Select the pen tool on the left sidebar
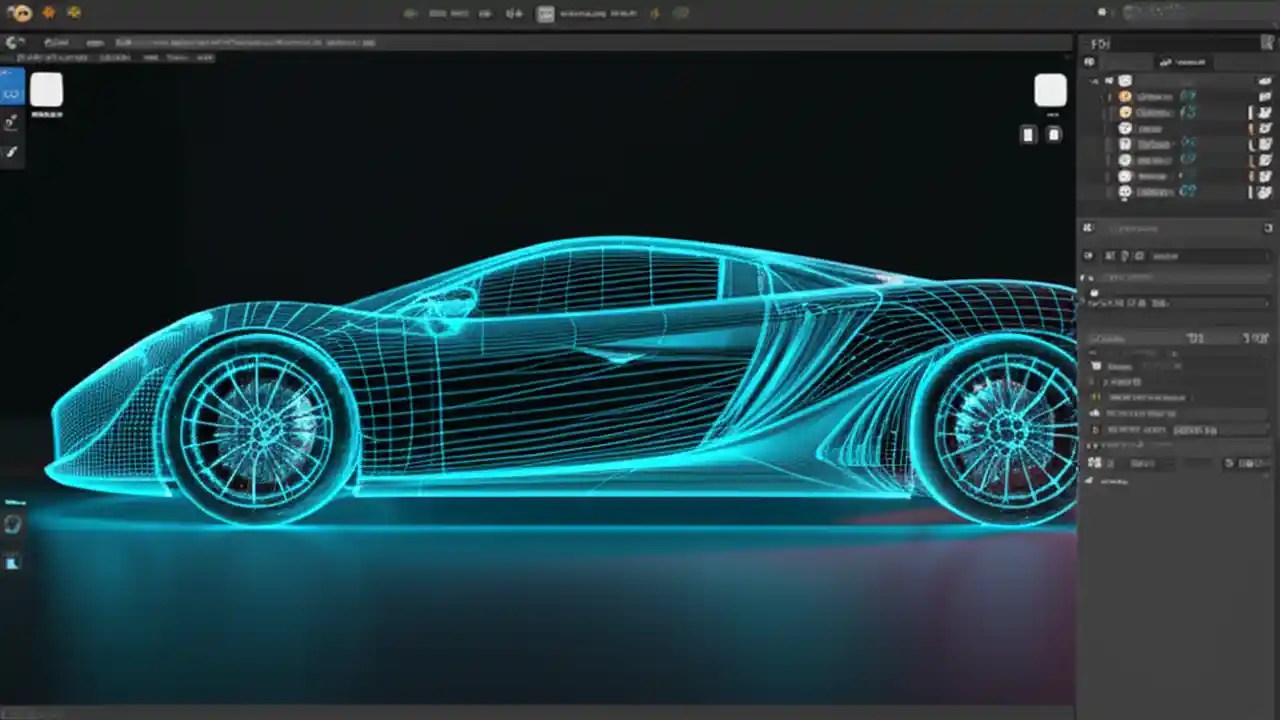This screenshot has height=720, width=1280. pos(12,122)
